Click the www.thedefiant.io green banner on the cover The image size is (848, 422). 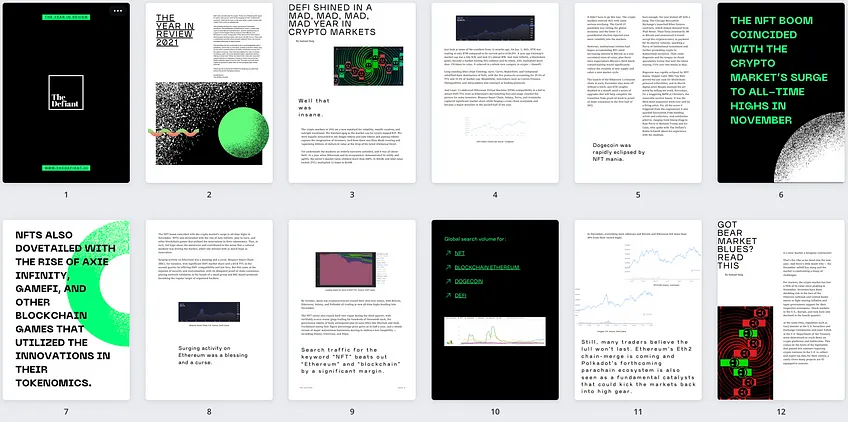click(66, 168)
